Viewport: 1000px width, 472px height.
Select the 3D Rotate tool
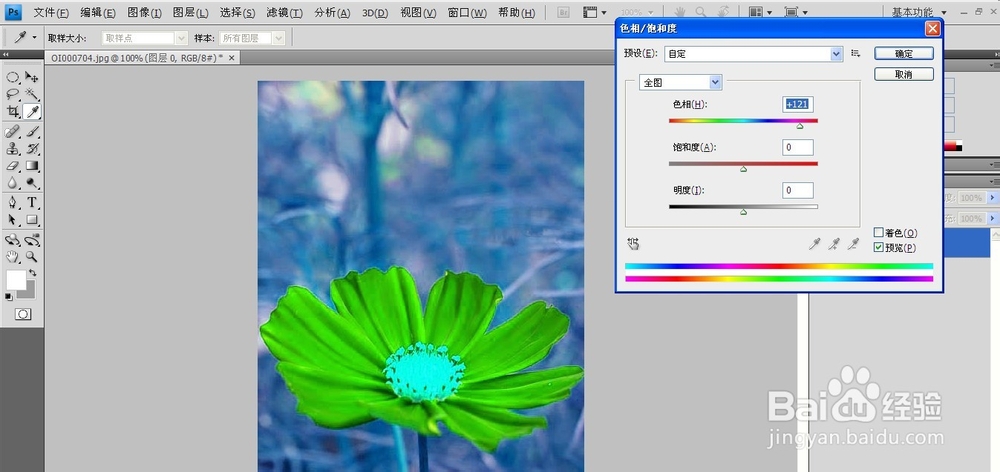[13, 240]
